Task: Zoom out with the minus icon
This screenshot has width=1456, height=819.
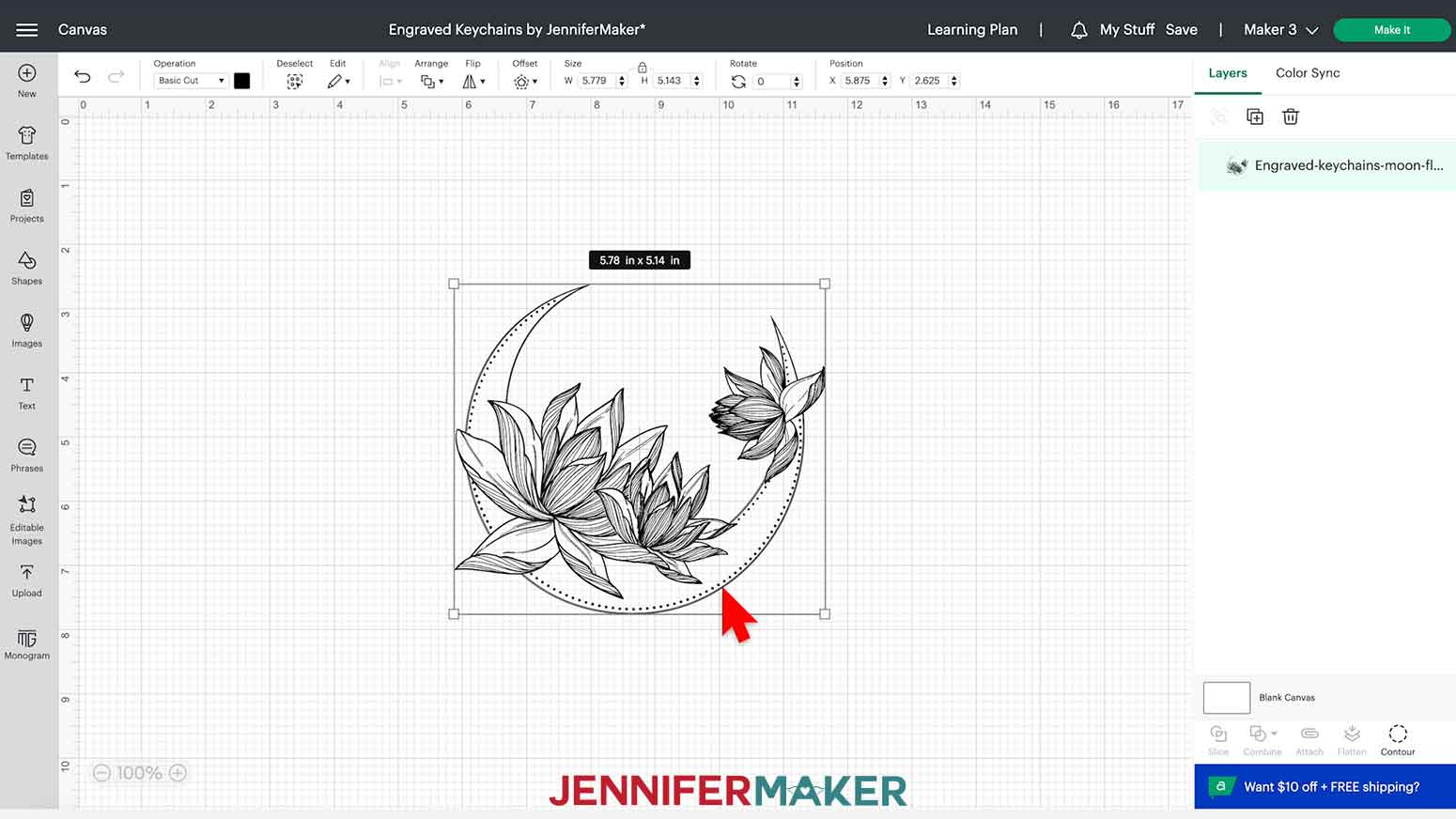Action: (x=101, y=773)
